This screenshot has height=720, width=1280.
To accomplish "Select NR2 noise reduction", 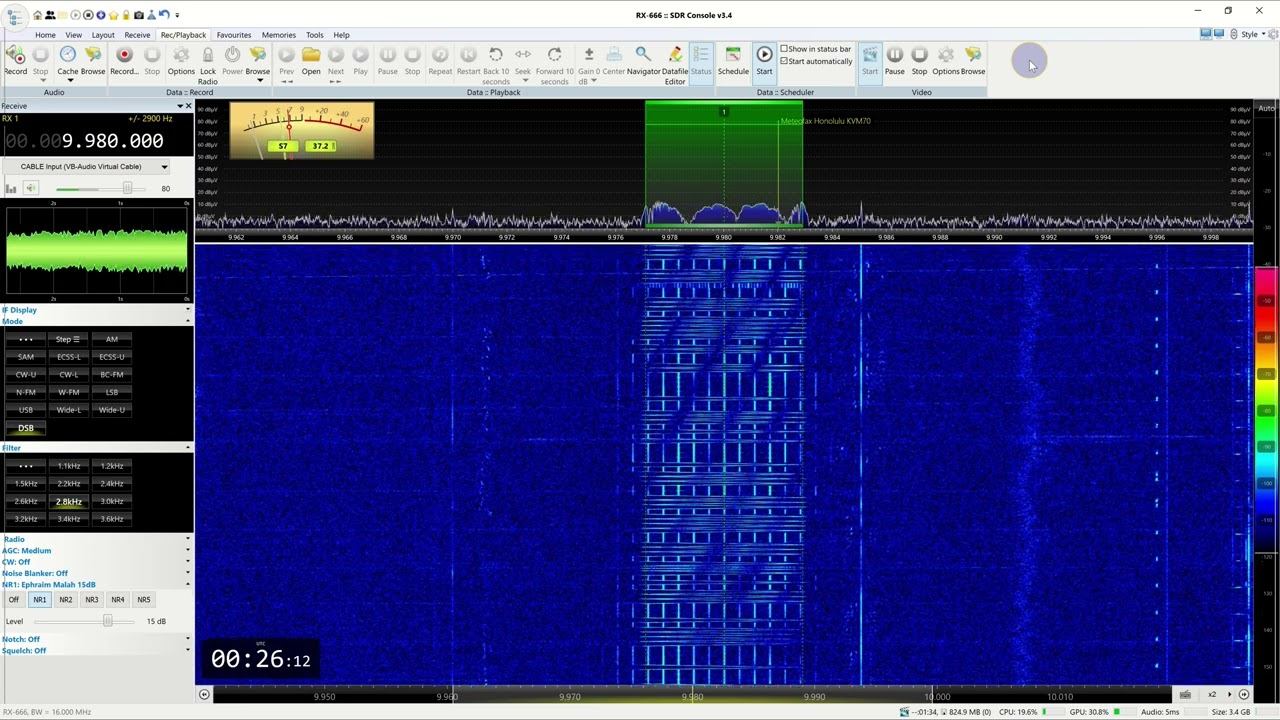I will pyautogui.click(x=66, y=600).
